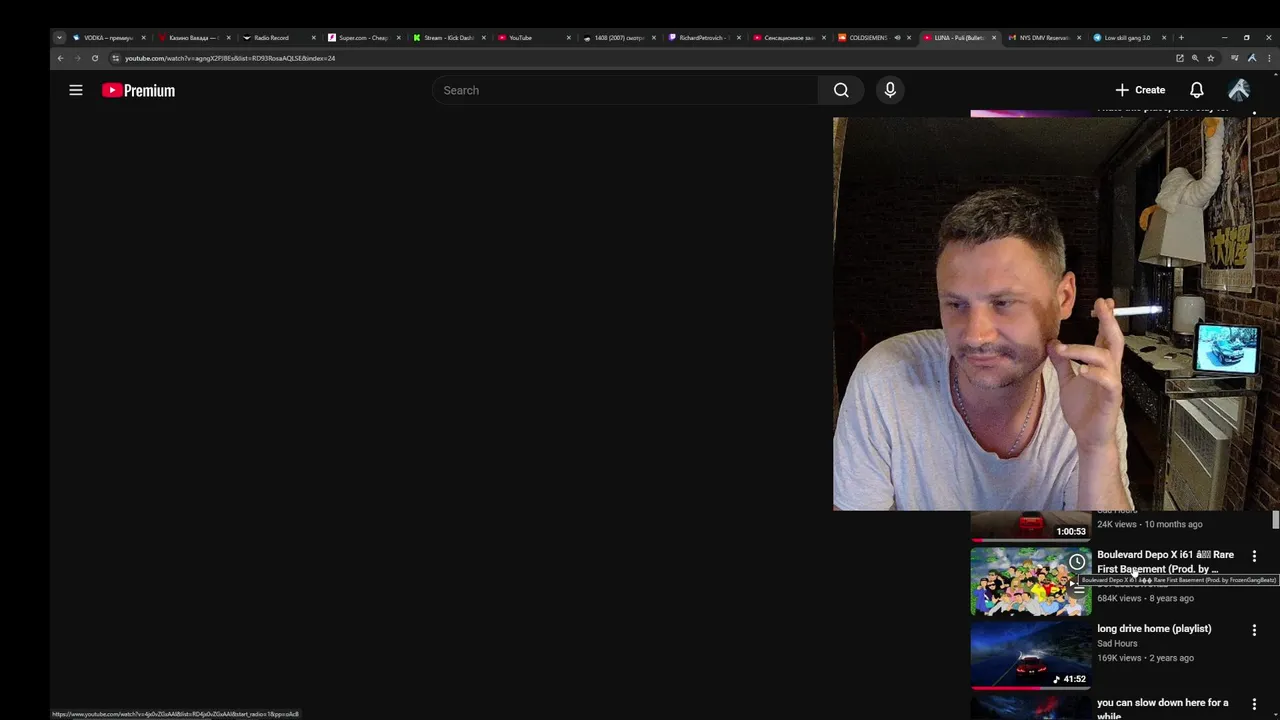Switch to the VODKA browser tab
The height and width of the screenshot is (720, 1280).
108,38
